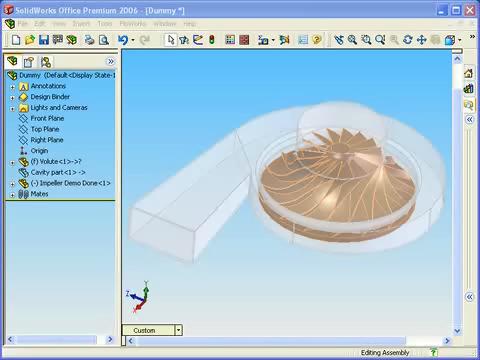This screenshot has width=480, height=360.
Task: Open the Window menu
Action: [x=165, y=24]
